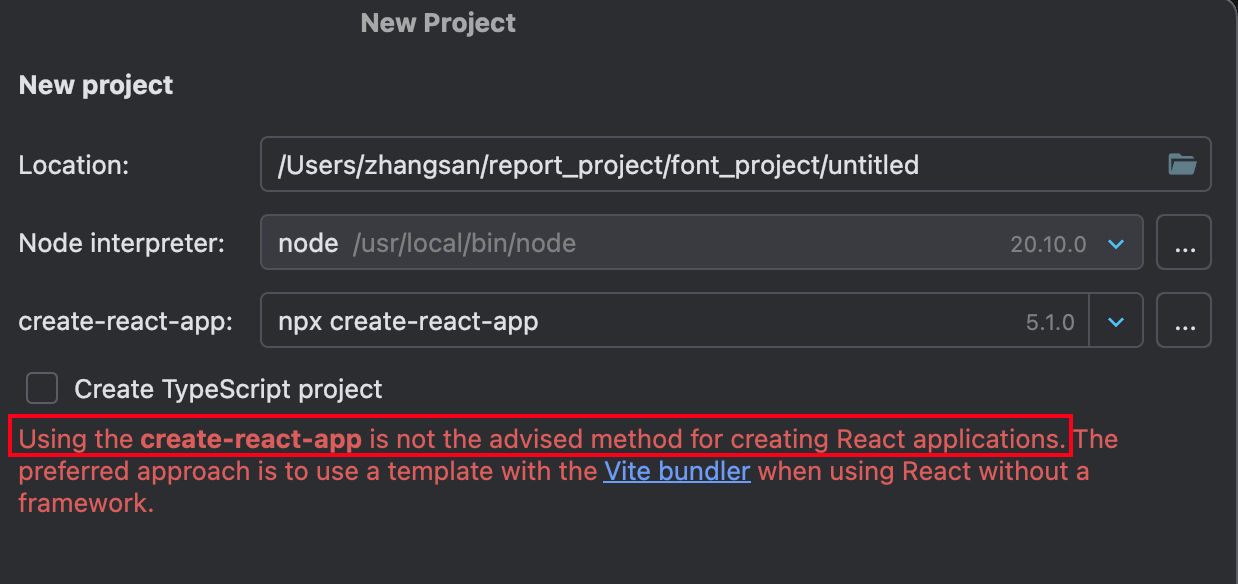
Task: Expand the create-react-app version dropdown arrow
Action: tap(1116, 321)
